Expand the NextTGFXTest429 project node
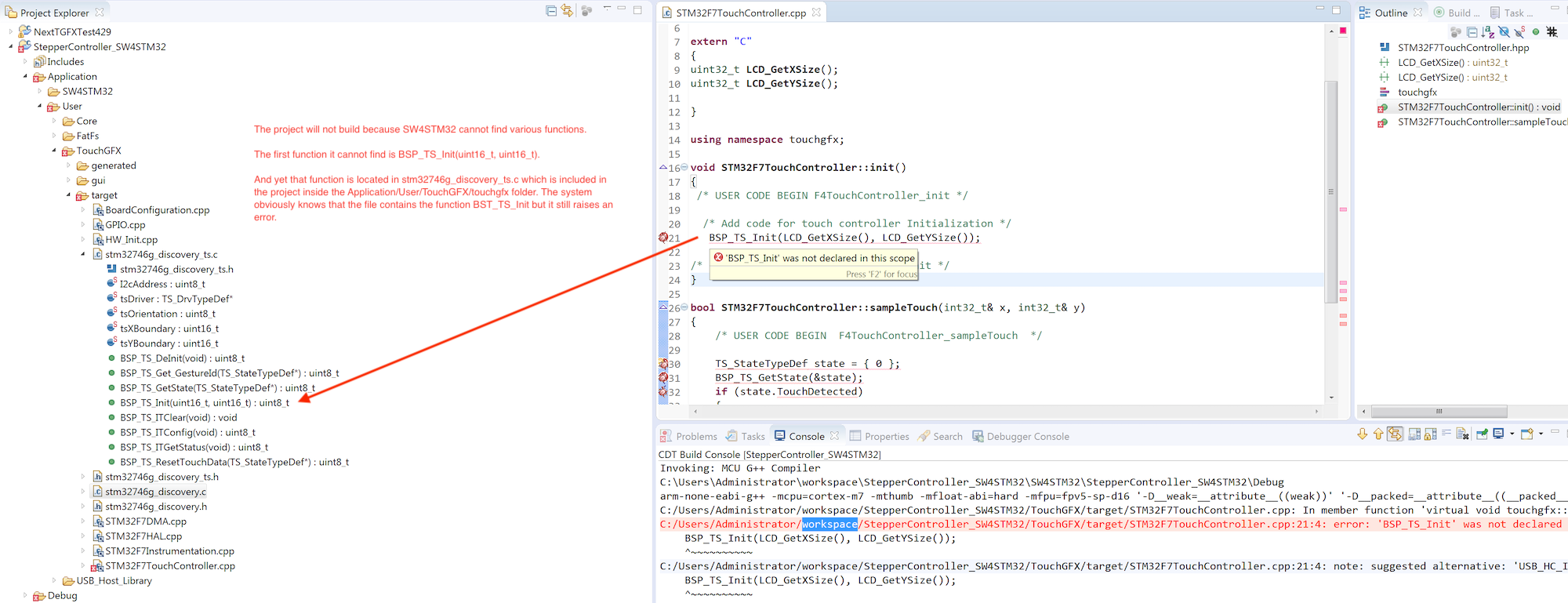 (x=10, y=32)
